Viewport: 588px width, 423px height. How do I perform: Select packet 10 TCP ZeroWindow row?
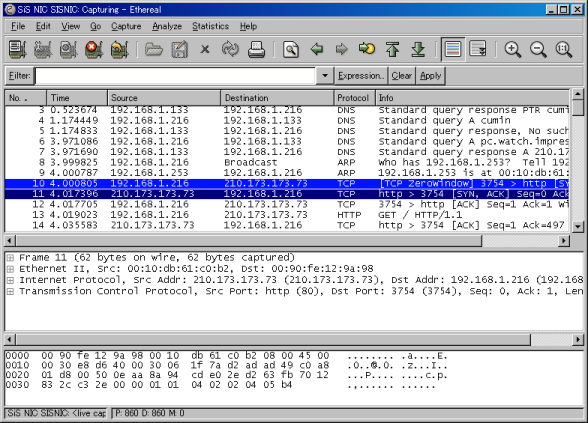[x=287, y=183]
